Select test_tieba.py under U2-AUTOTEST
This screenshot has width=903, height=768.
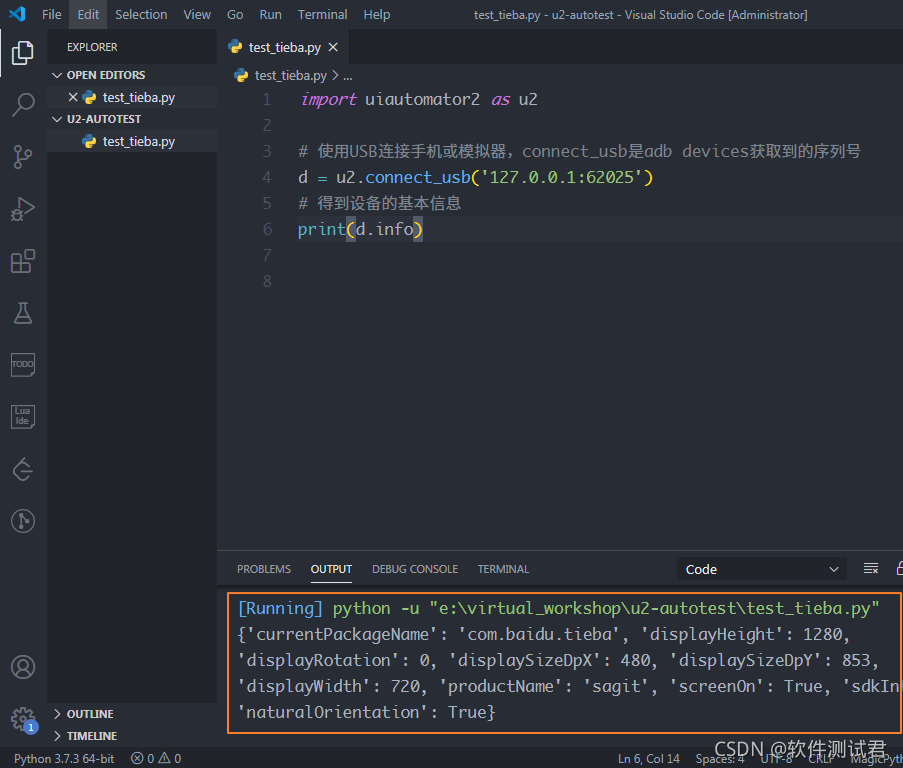pyautogui.click(x=132, y=141)
